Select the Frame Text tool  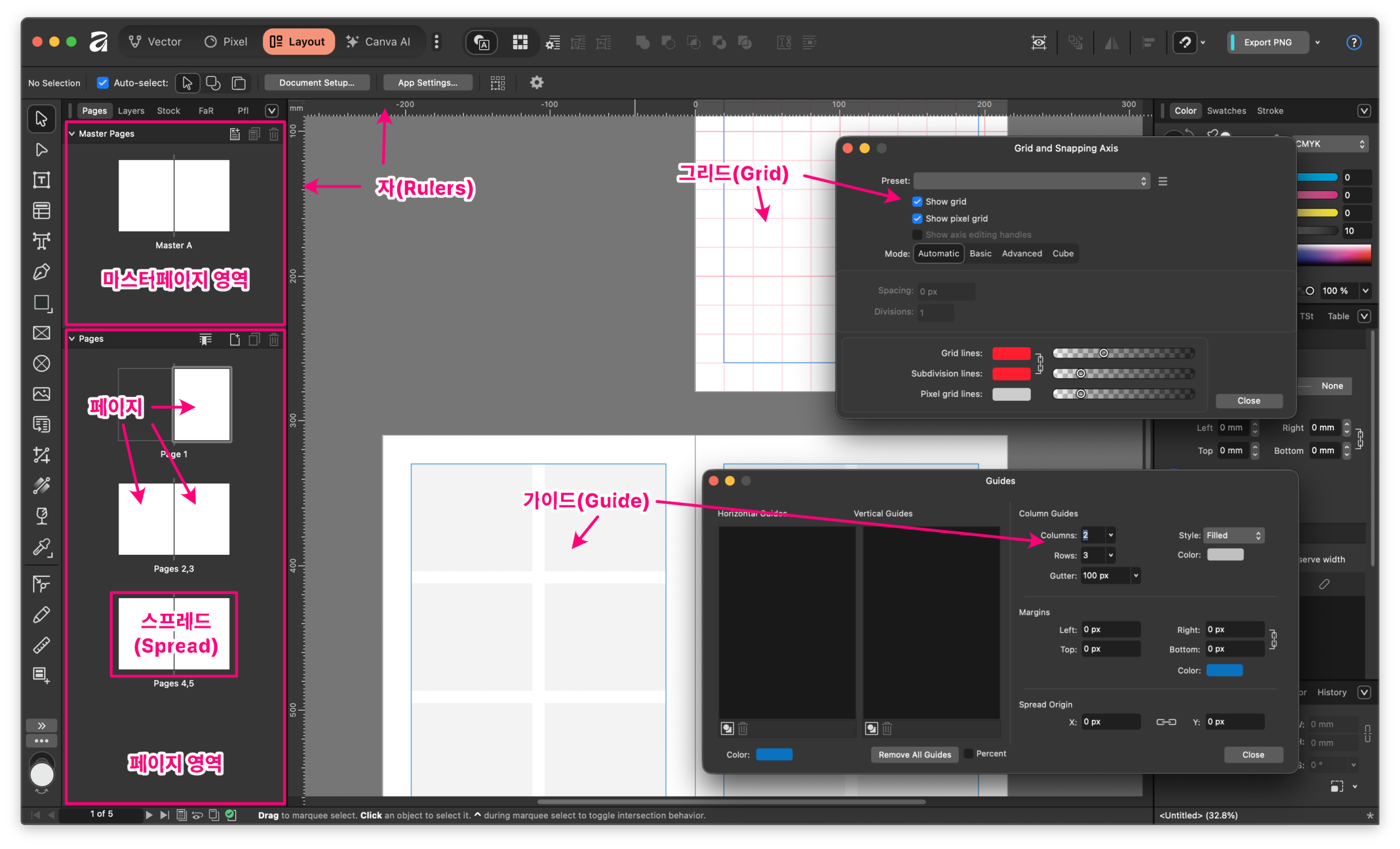pyautogui.click(x=42, y=180)
